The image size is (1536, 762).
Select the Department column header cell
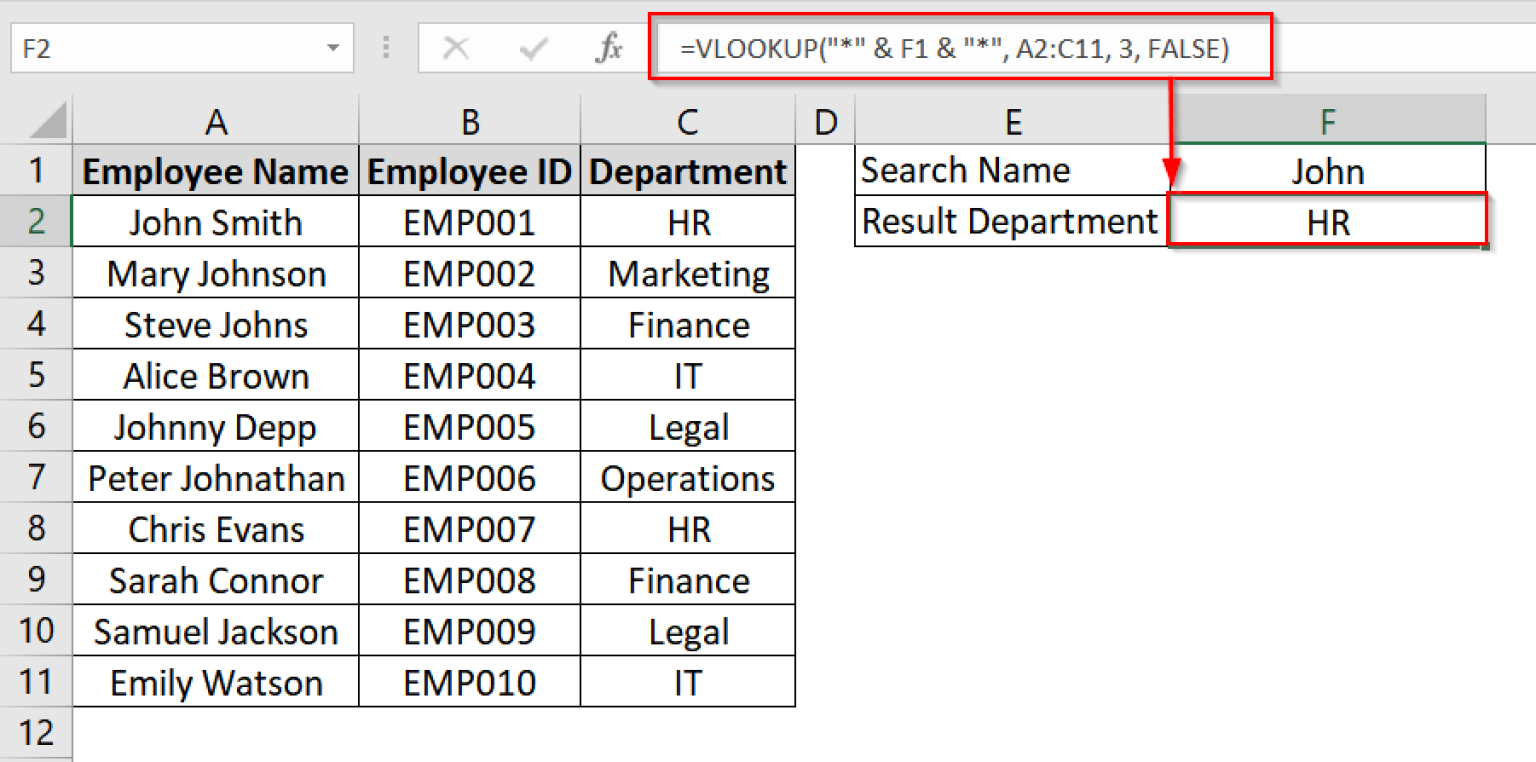[x=687, y=170]
